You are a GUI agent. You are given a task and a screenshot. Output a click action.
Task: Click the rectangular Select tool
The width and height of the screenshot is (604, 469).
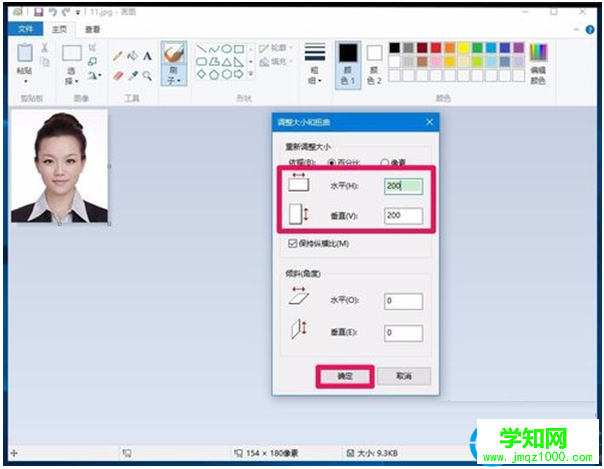coord(72,53)
